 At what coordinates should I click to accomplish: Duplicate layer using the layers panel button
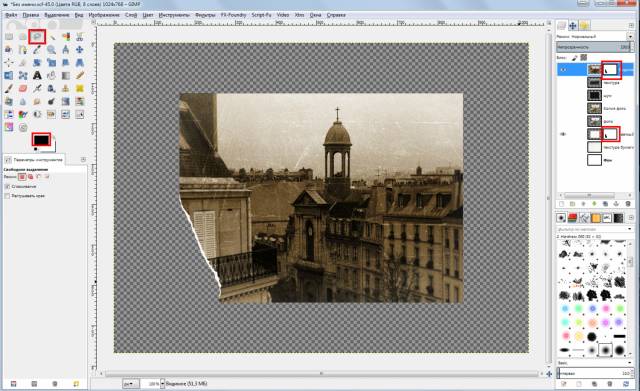(x=605, y=204)
